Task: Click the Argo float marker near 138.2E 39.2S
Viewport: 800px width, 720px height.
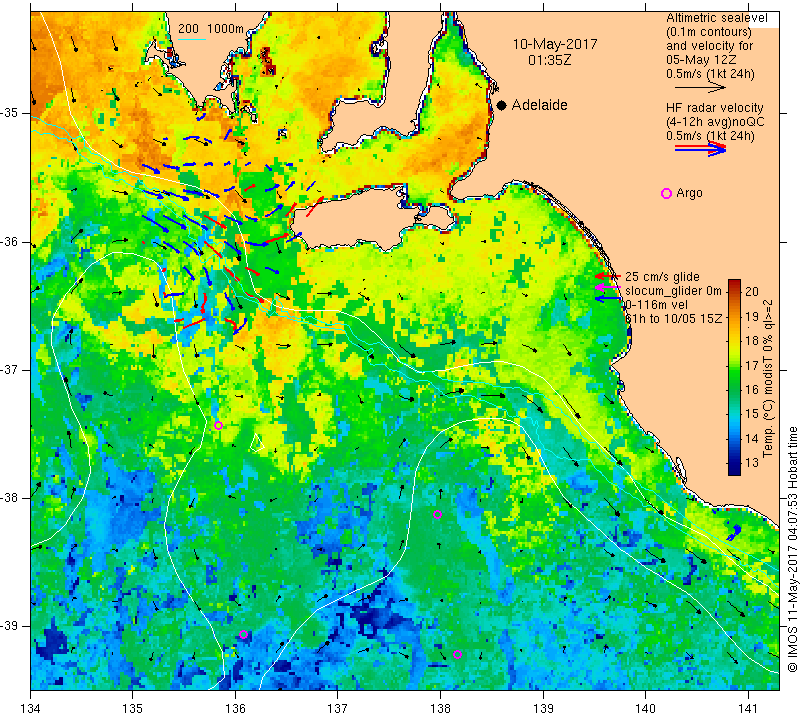Action: [457, 655]
